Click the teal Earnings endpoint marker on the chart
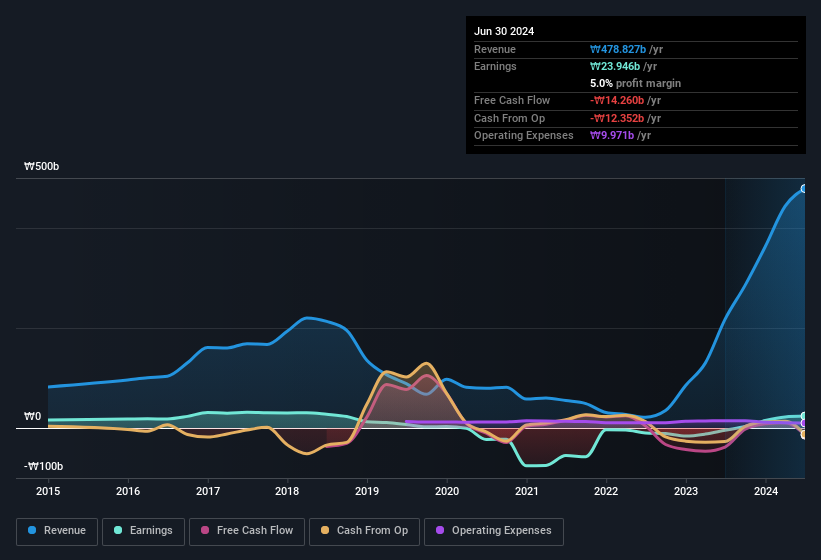 click(x=803, y=416)
